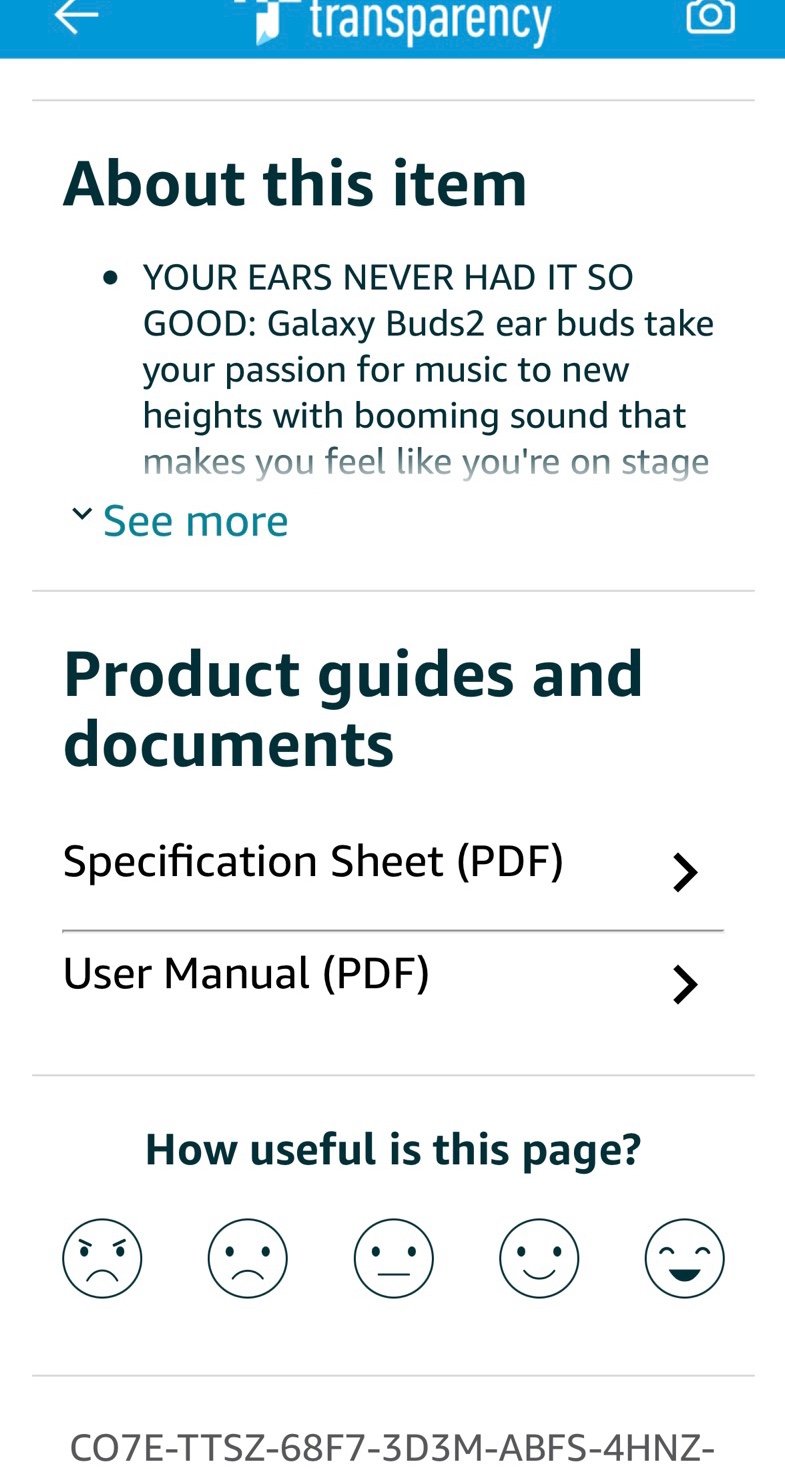Expand the See more chevron
Image resolution: width=785 pixels, height=1469 pixels.
[x=81, y=514]
